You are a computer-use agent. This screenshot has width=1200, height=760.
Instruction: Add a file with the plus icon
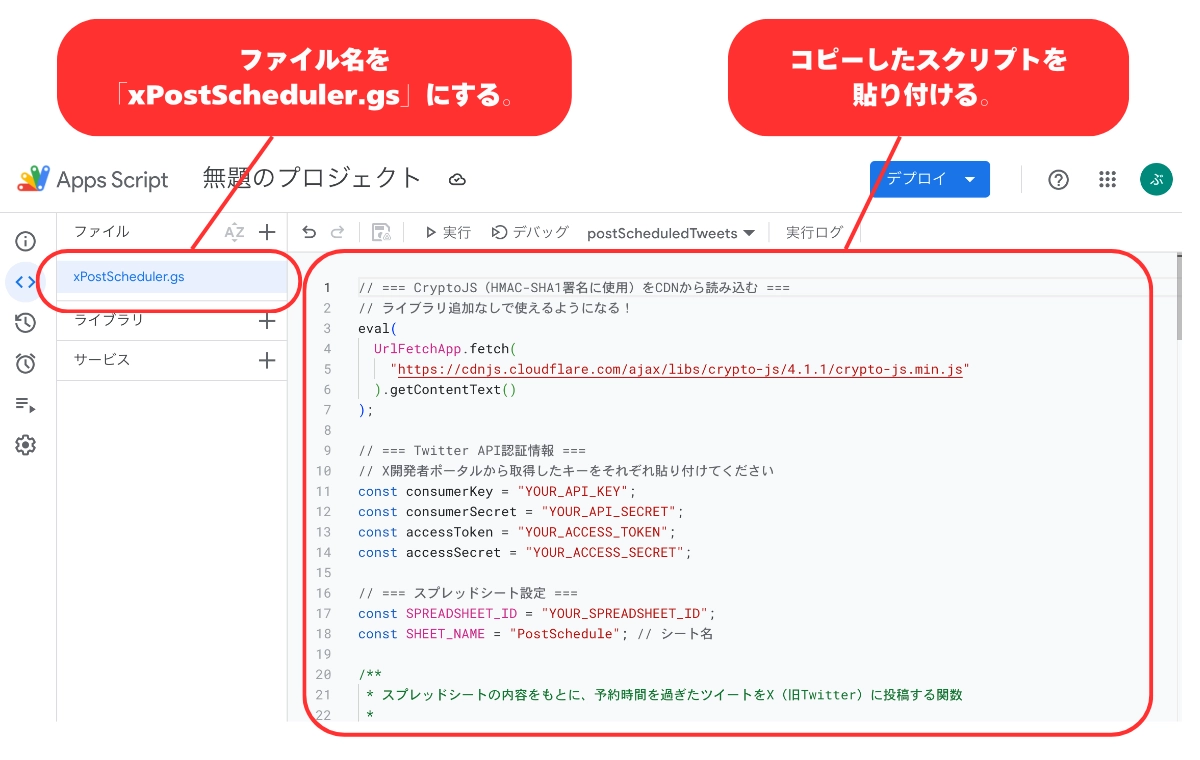tap(267, 232)
